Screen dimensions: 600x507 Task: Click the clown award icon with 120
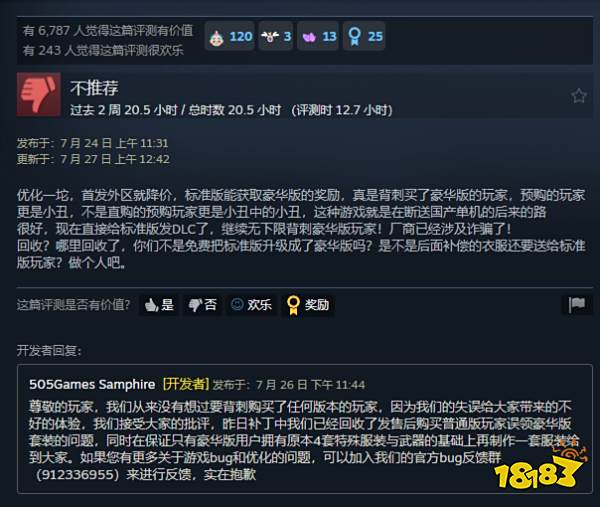(x=230, y=36)
